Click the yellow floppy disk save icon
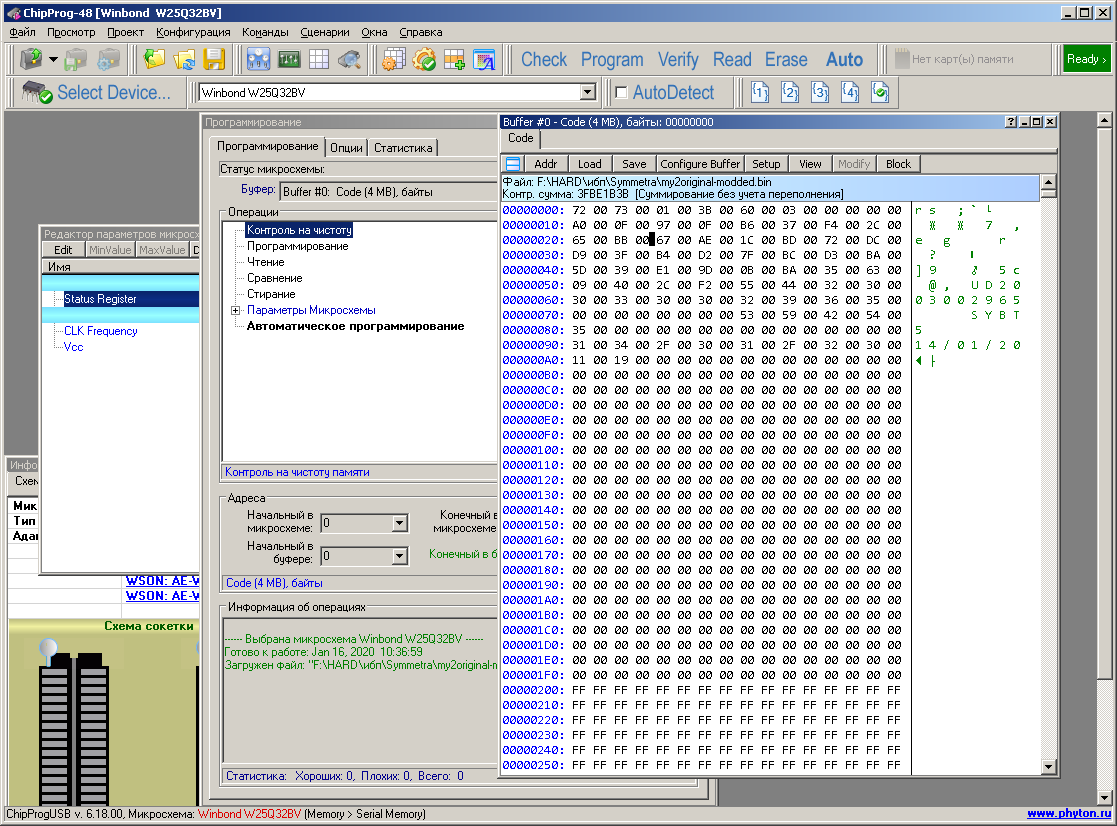The height and width of the screenshot is (826, 1117). pyautogui.click(x=214, y=59)
